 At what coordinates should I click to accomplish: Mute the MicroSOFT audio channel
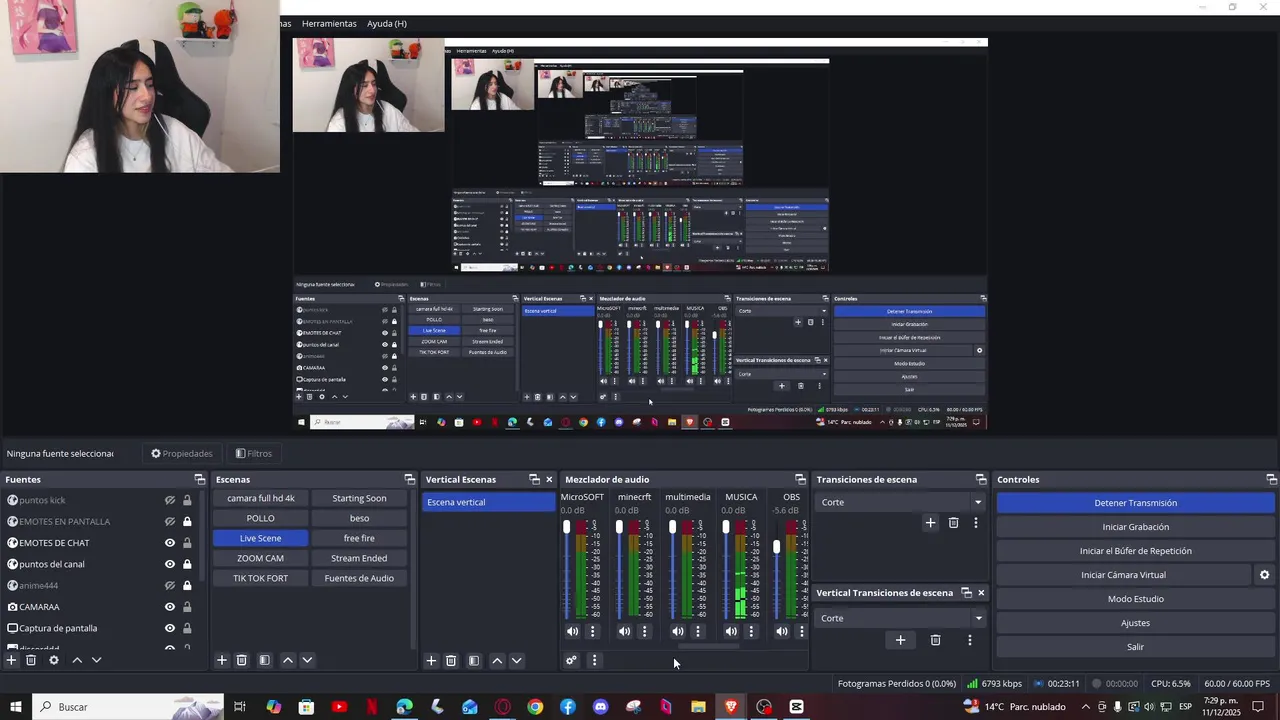coord(572,631)
